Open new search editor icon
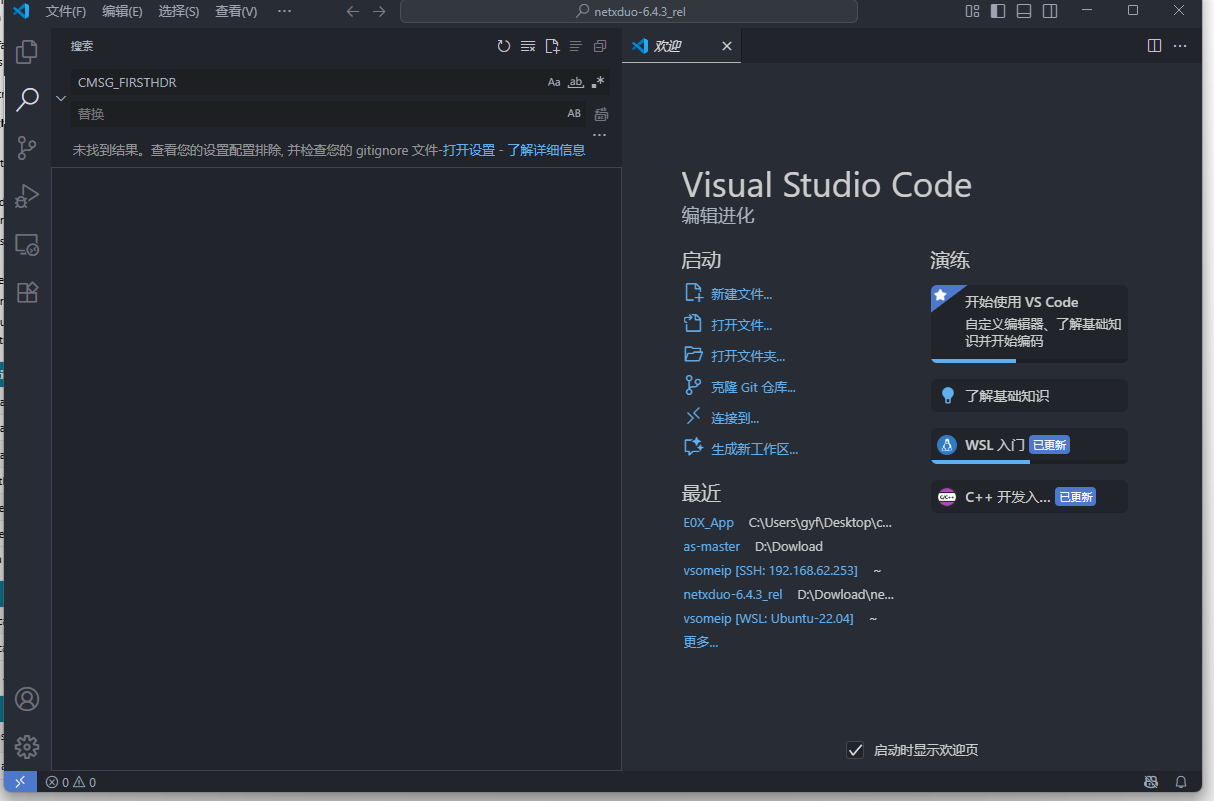The height and width of the screenshot is (801, 1214). 552,46
